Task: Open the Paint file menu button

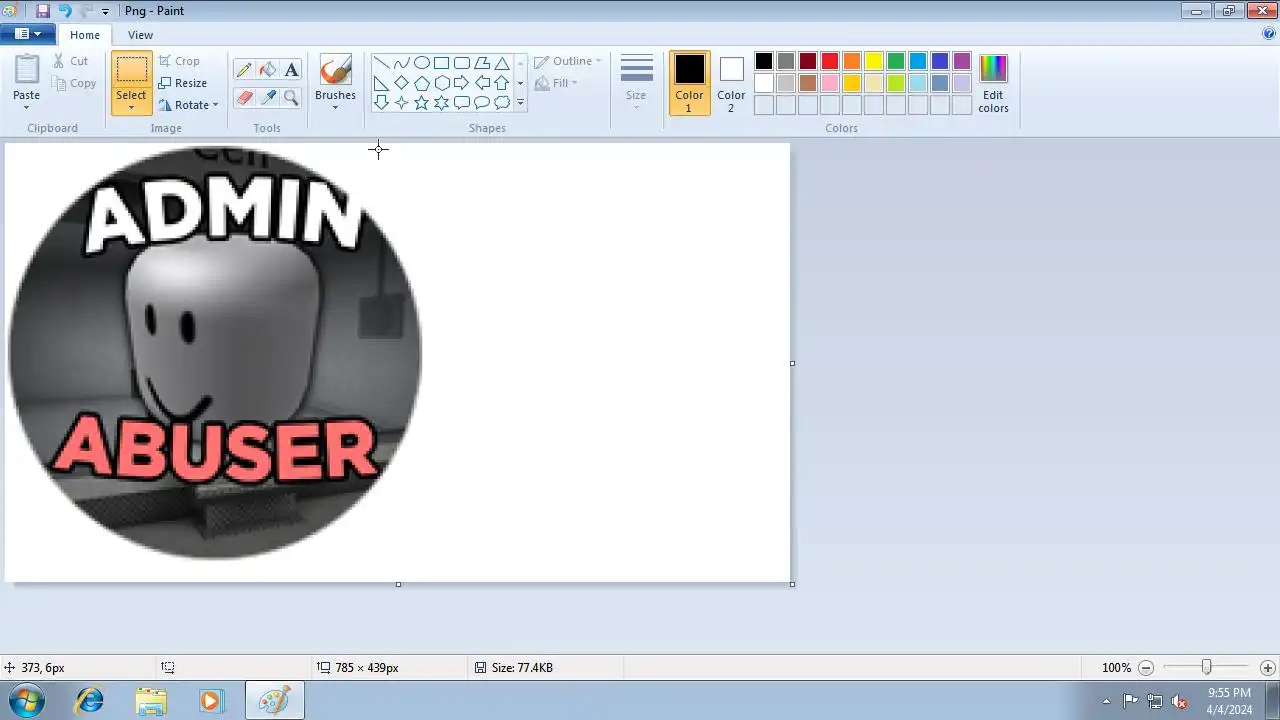Action: pyautogui.click(x=28, y=34)
